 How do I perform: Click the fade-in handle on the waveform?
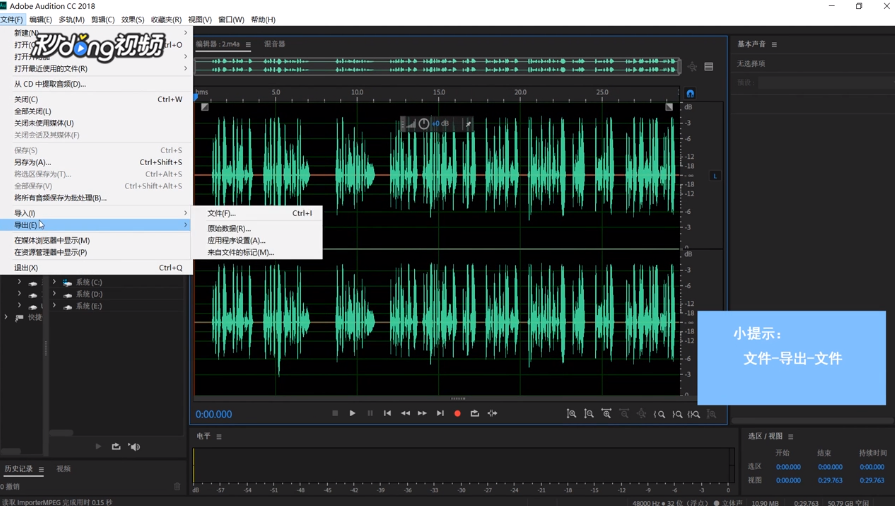[205, 107]
